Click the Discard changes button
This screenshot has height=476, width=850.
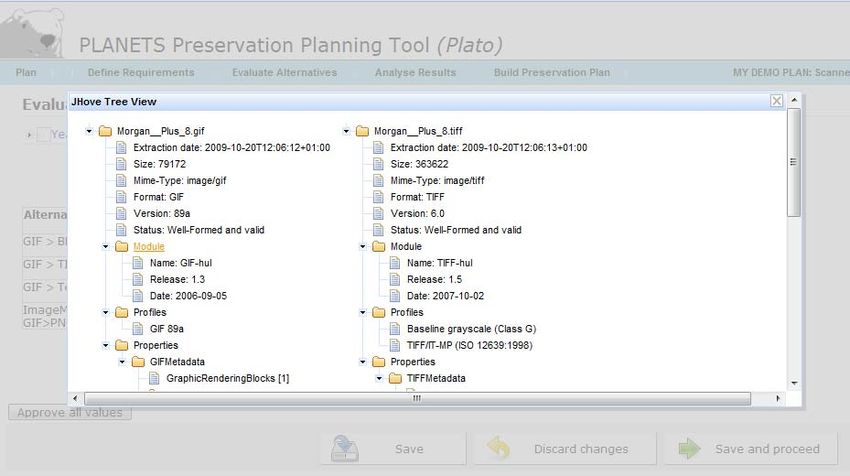(565, 449)
